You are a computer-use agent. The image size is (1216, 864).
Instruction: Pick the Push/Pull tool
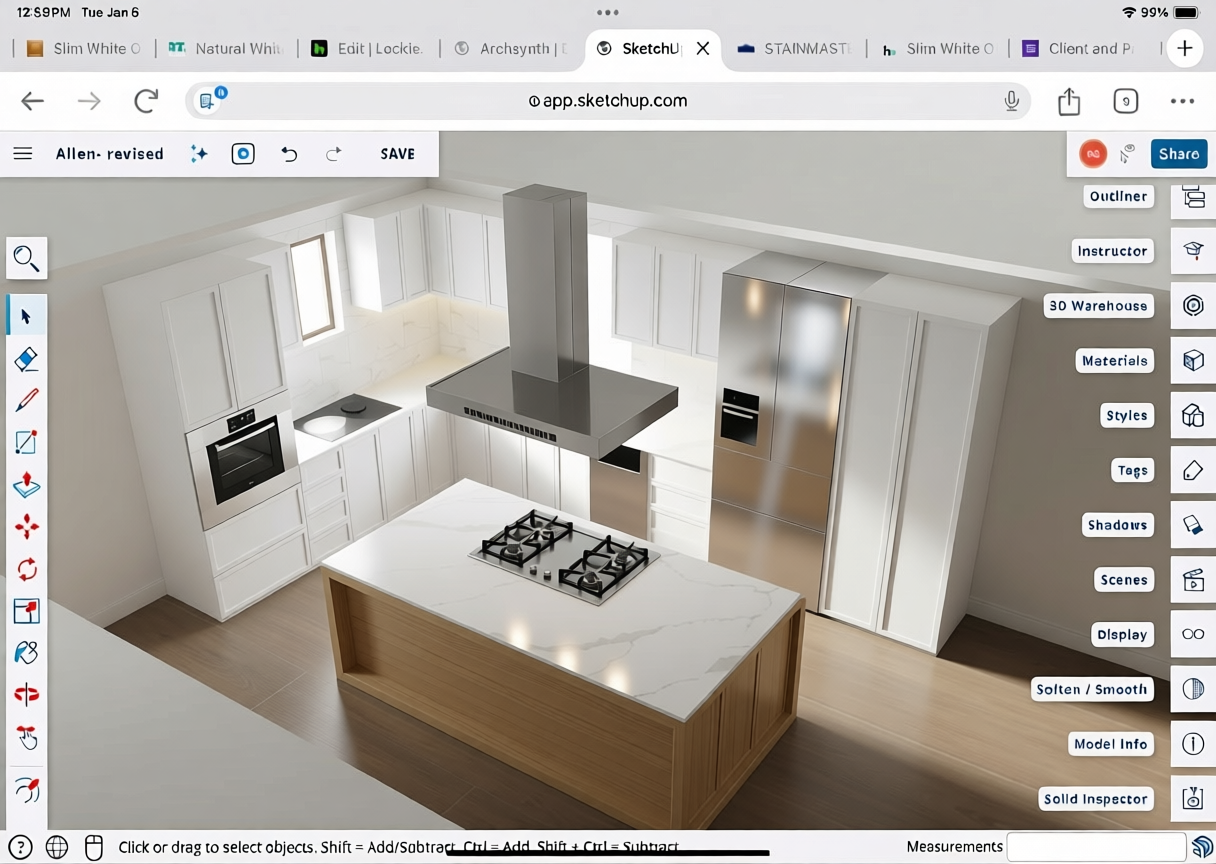27,485
